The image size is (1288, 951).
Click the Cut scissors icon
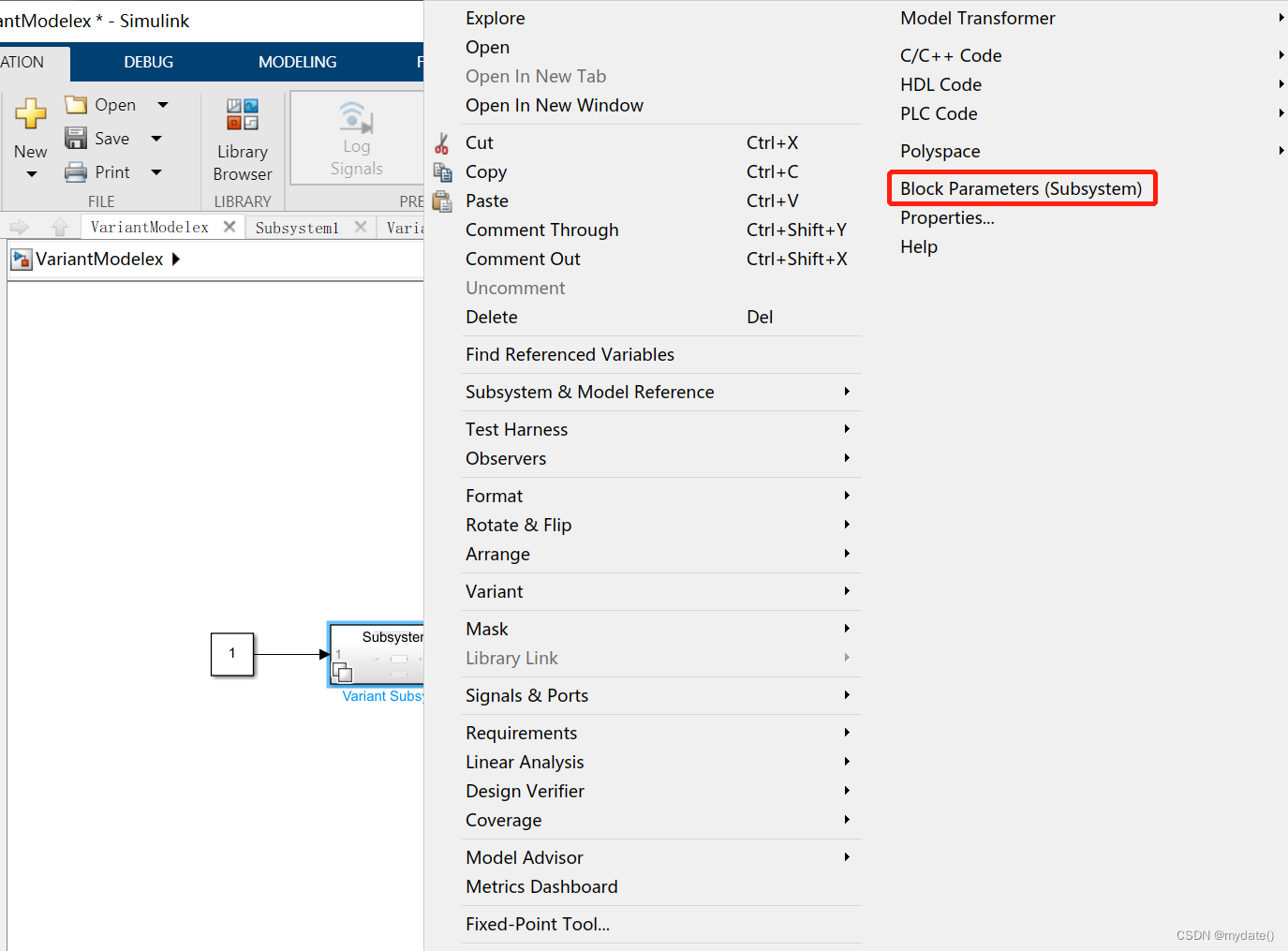click(x=441, y=142)
